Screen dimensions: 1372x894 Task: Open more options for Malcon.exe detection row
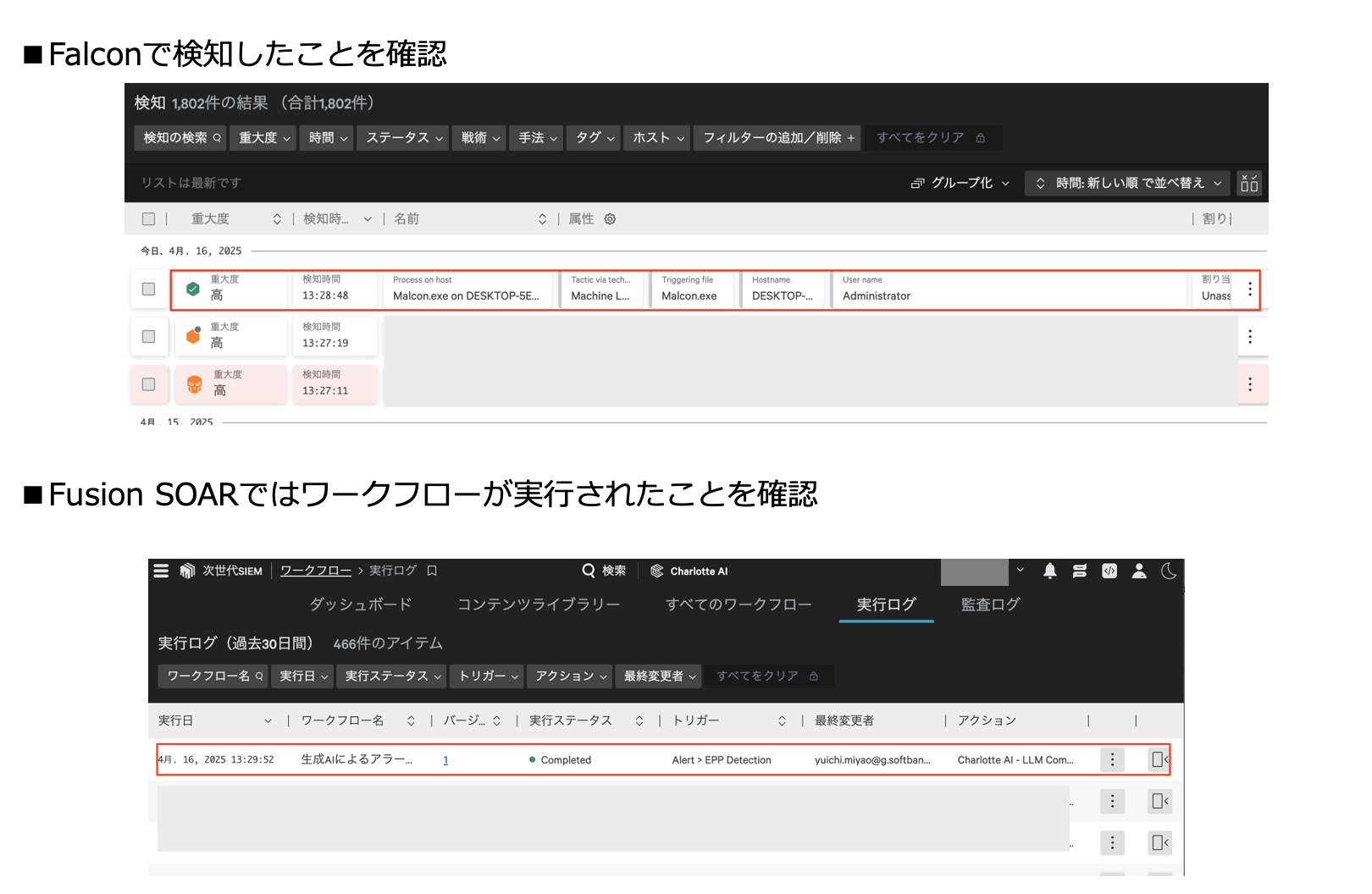(1250, 290)
